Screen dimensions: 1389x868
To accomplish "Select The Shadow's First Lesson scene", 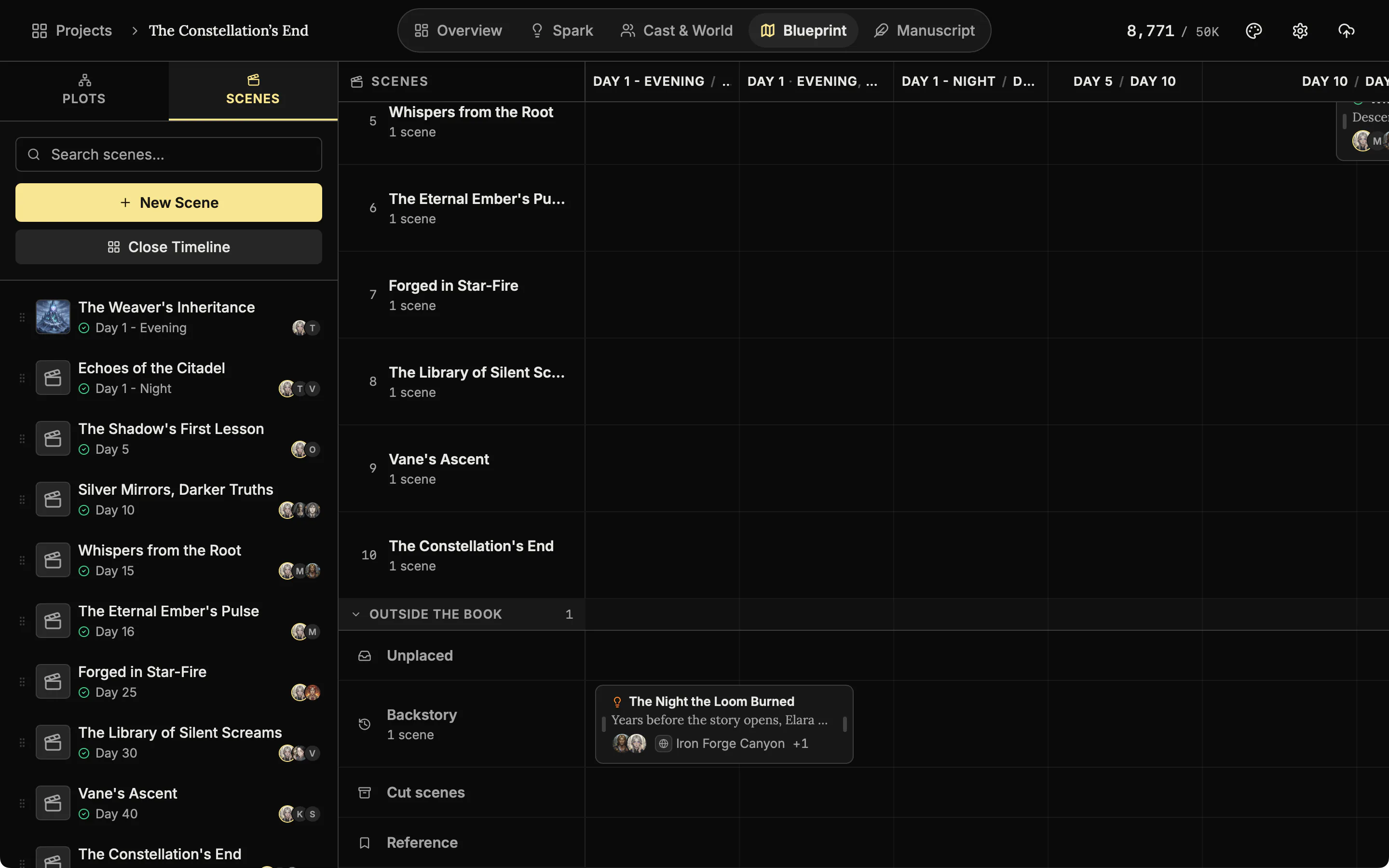I will click(169, 439).
